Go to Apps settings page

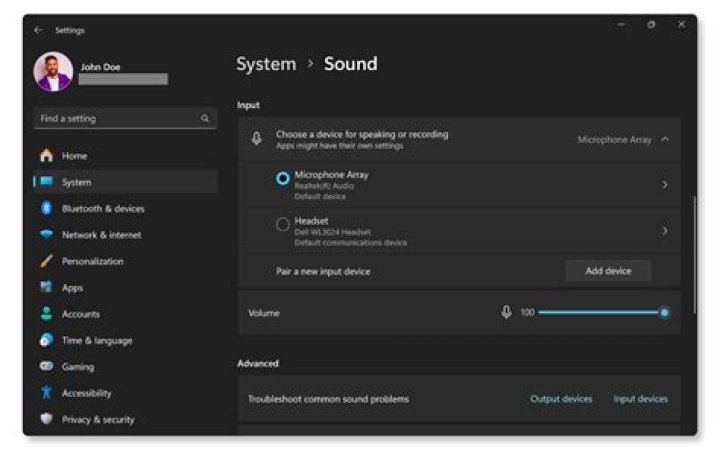(72, 288)
